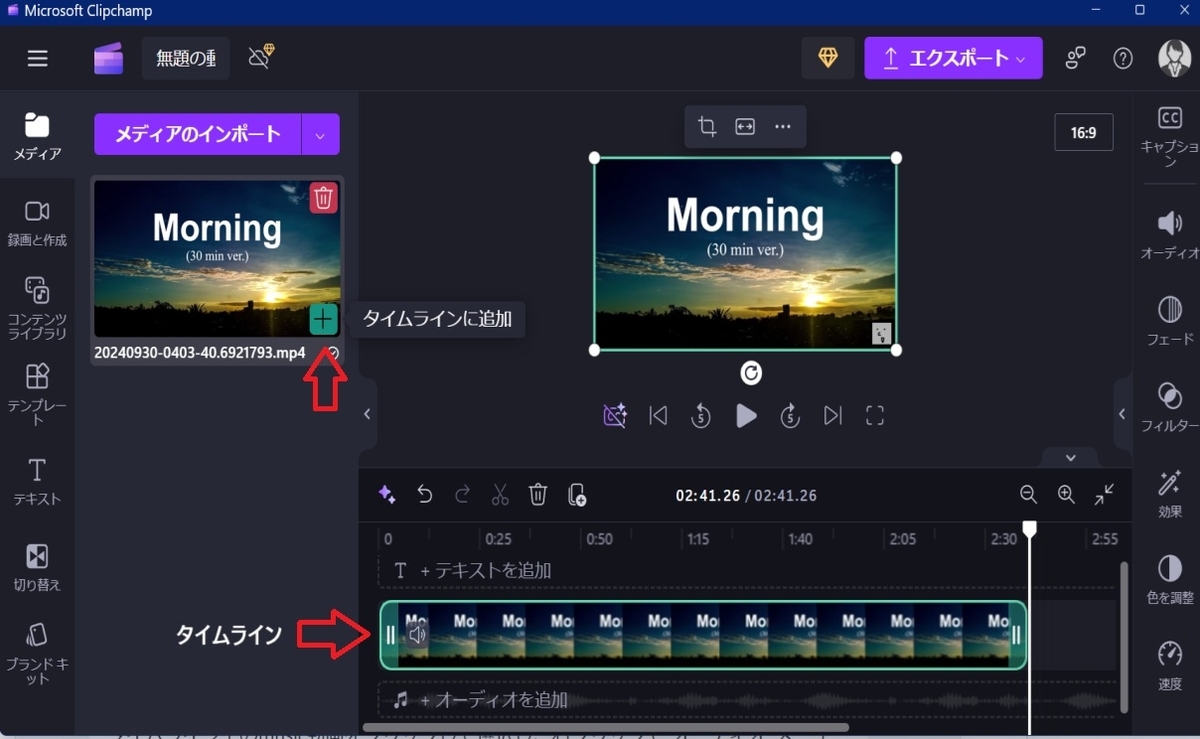Open the ブランドキット sidebar tab
The width and height of the screenshot is (1200, 739).
37,653
